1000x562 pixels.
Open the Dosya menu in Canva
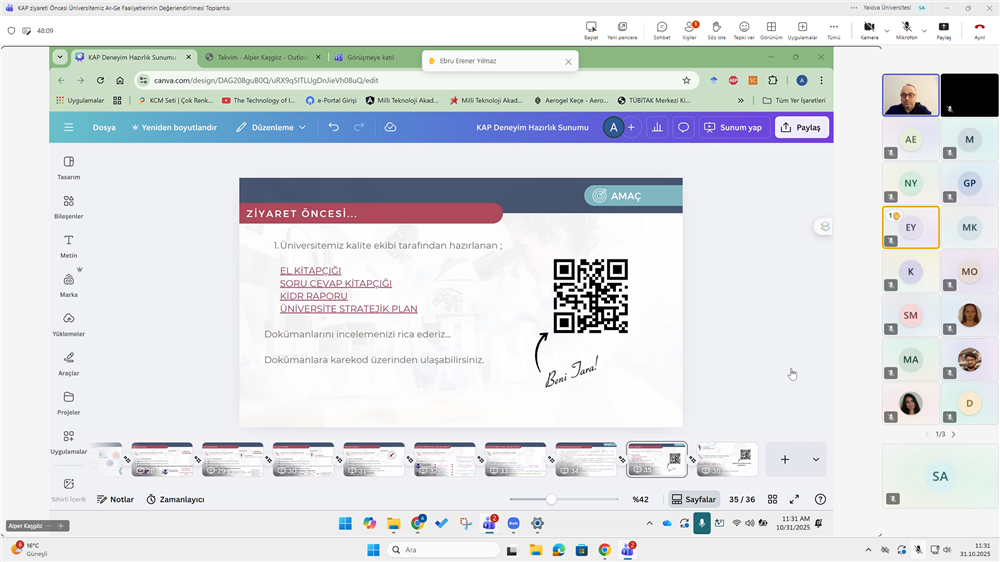(x=104, y=127)
